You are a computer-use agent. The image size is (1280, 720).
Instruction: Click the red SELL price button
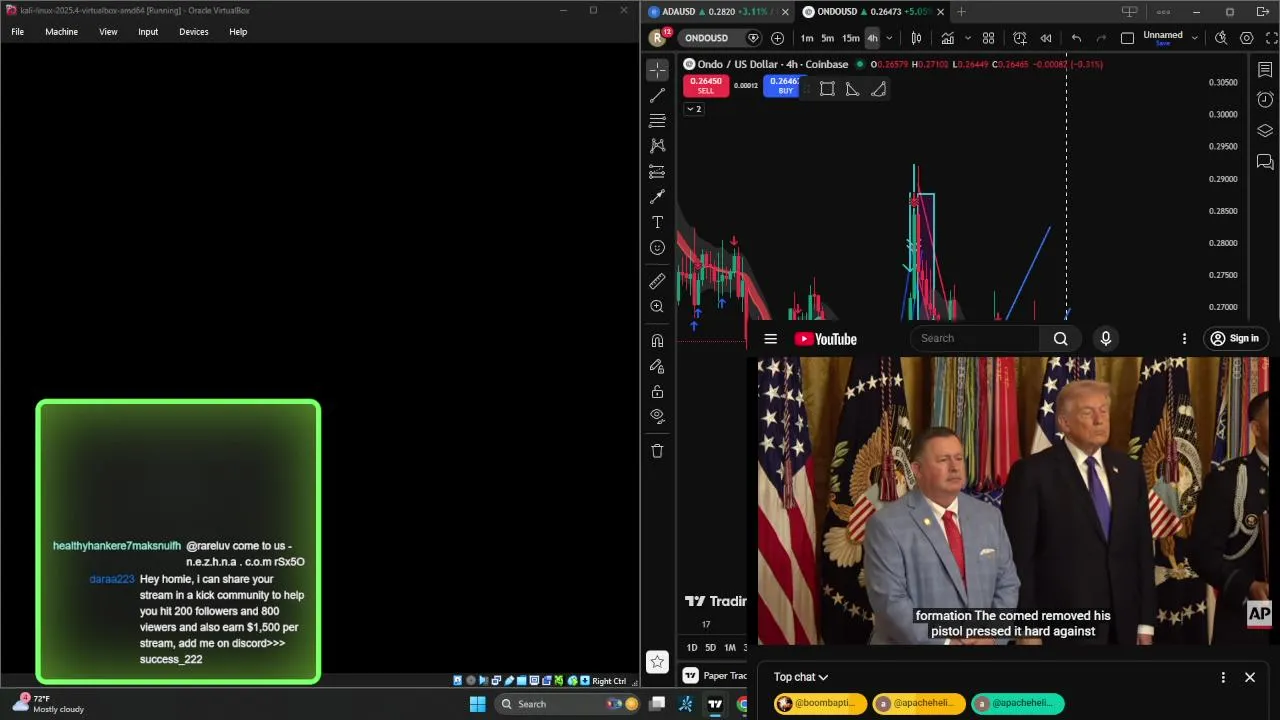706,86
